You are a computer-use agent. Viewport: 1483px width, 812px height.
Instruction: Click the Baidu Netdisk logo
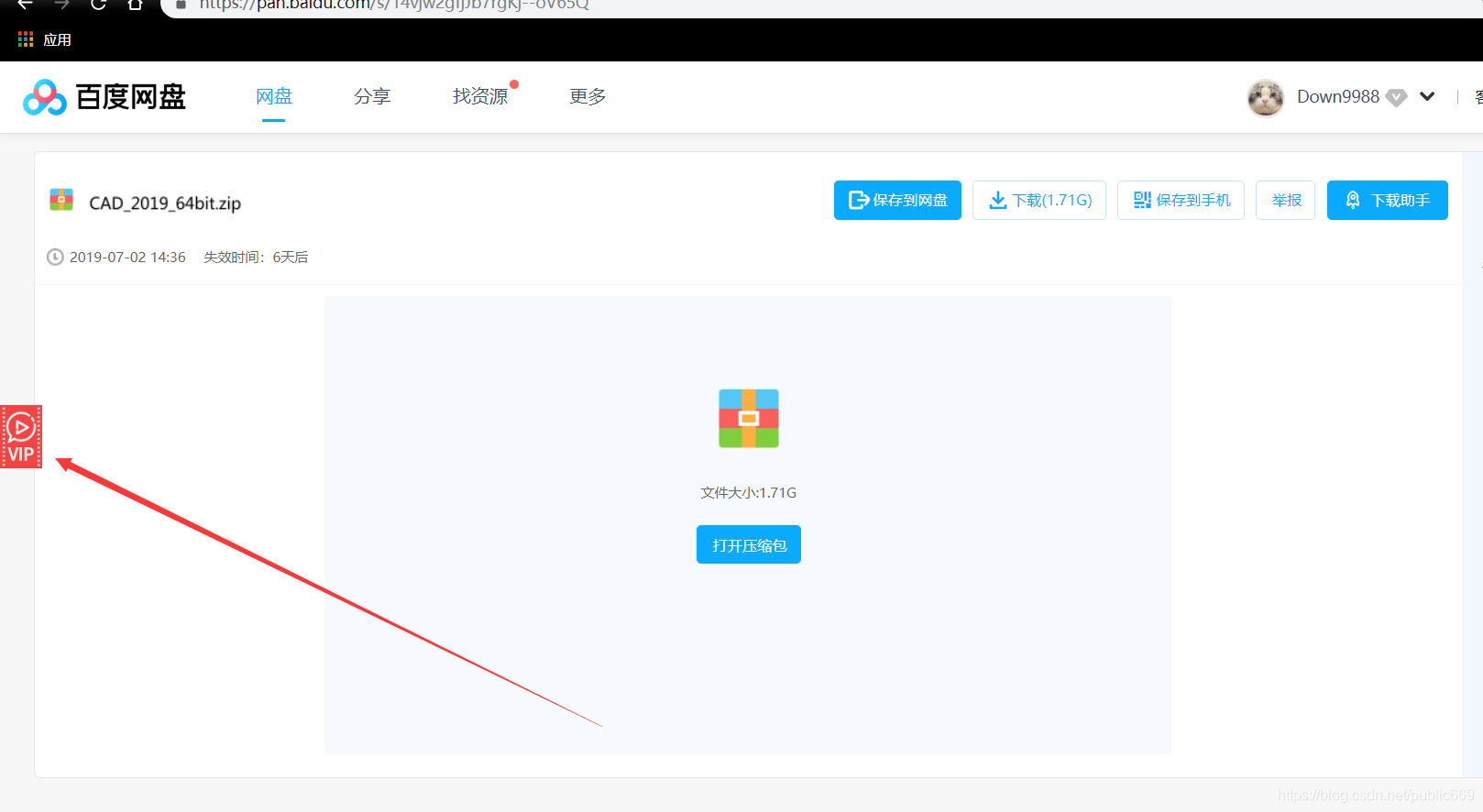point(104,96)
